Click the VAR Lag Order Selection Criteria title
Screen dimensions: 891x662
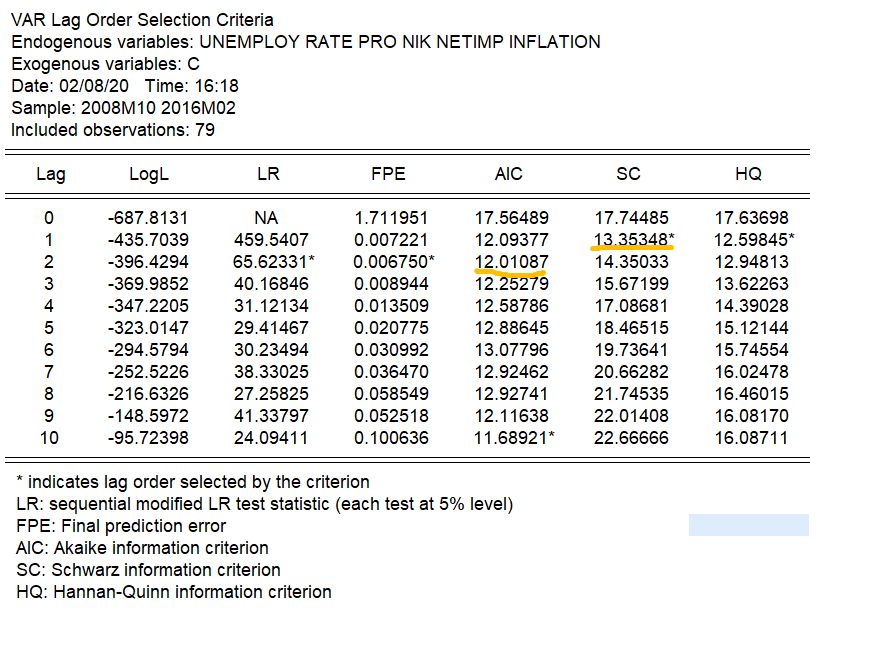click(142, 20)
